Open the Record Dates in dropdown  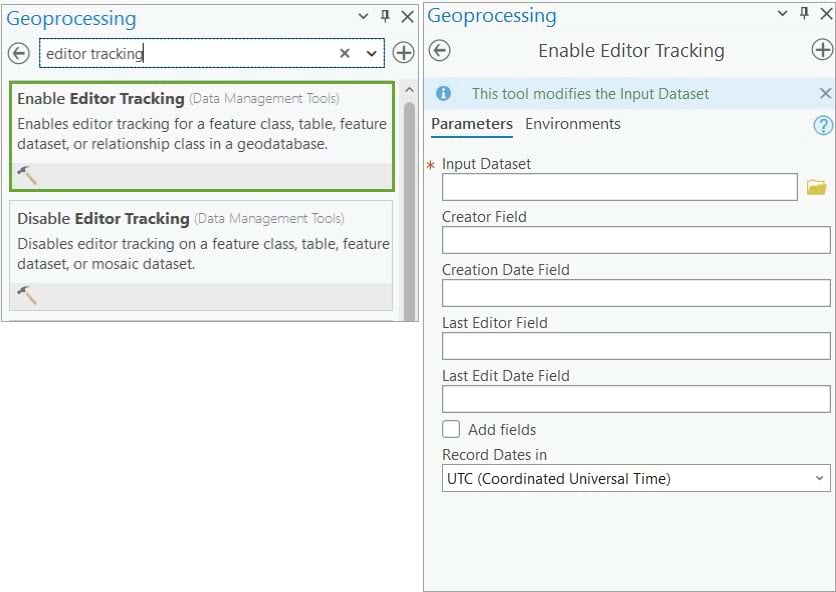click(818, 478)
